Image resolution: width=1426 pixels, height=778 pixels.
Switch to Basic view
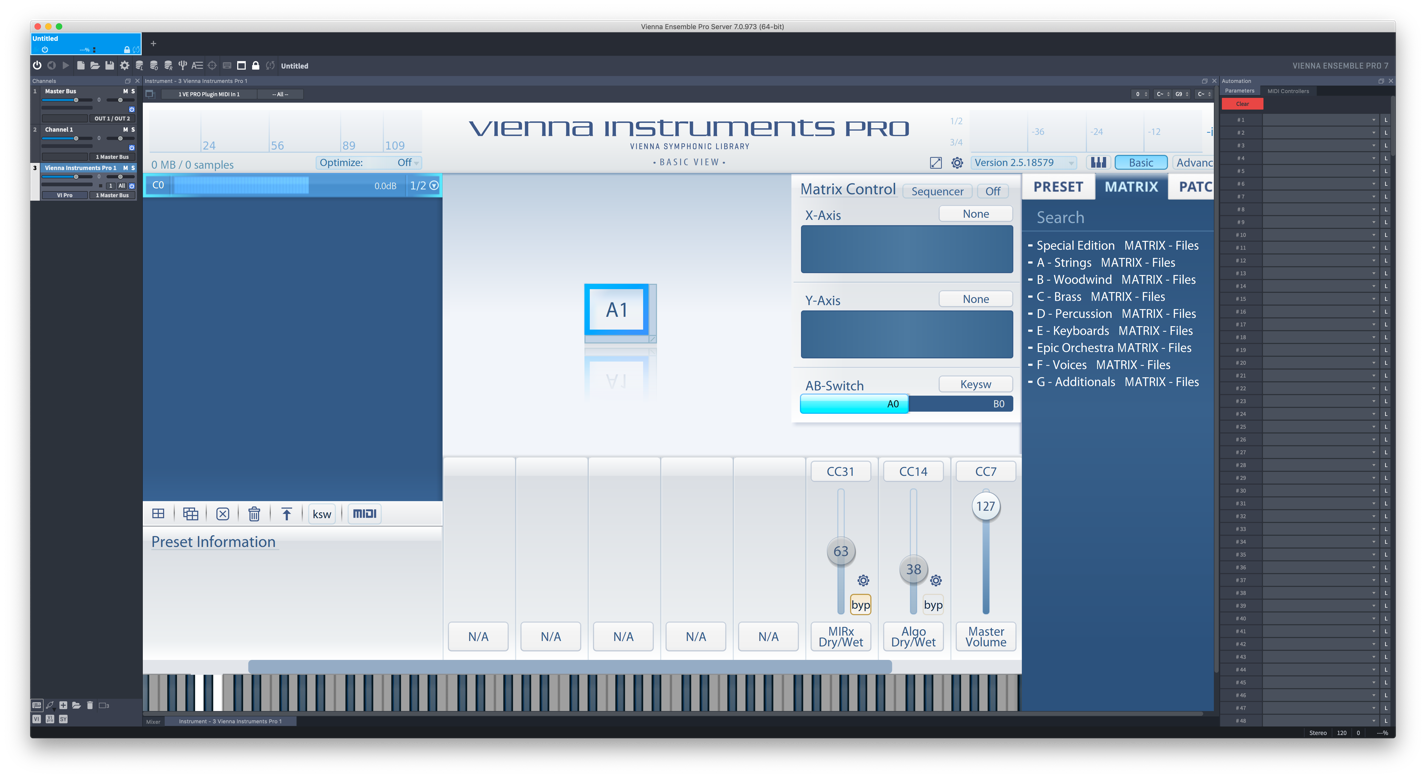coord(1141,163)
